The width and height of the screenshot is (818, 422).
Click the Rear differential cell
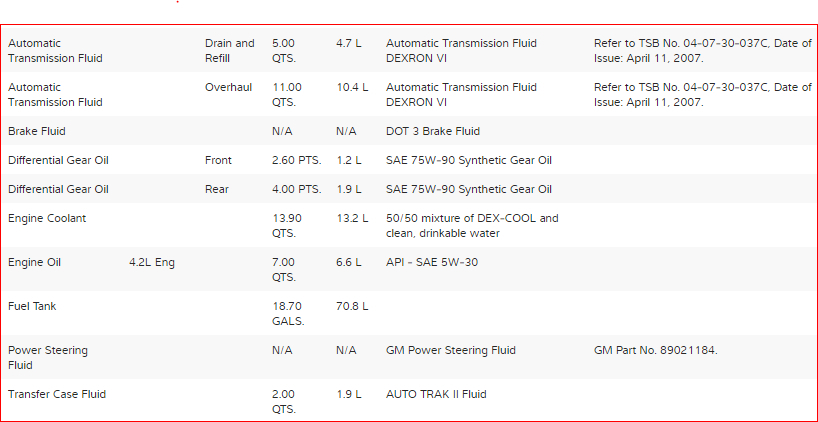click(217, 189)
